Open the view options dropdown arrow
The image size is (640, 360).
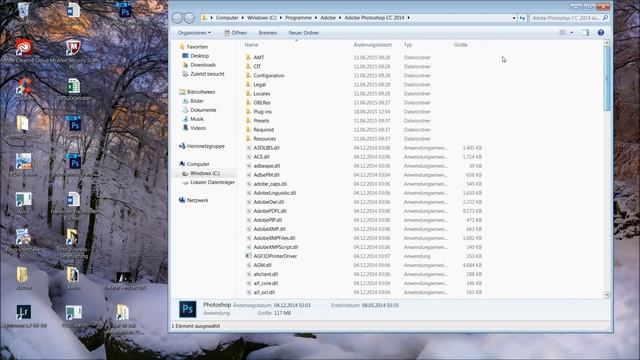571,33
